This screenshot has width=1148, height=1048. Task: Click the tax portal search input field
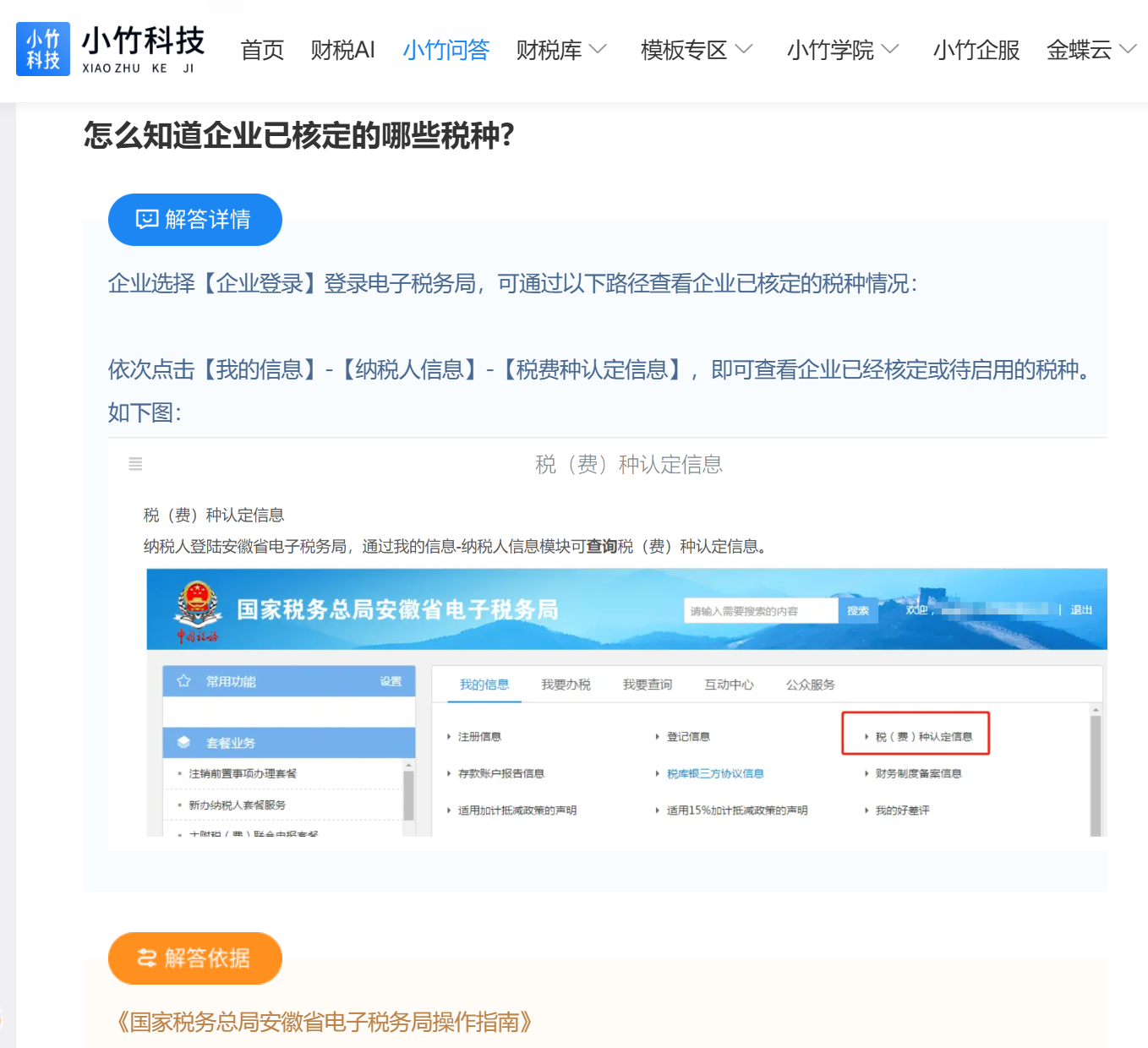[760, 611]
